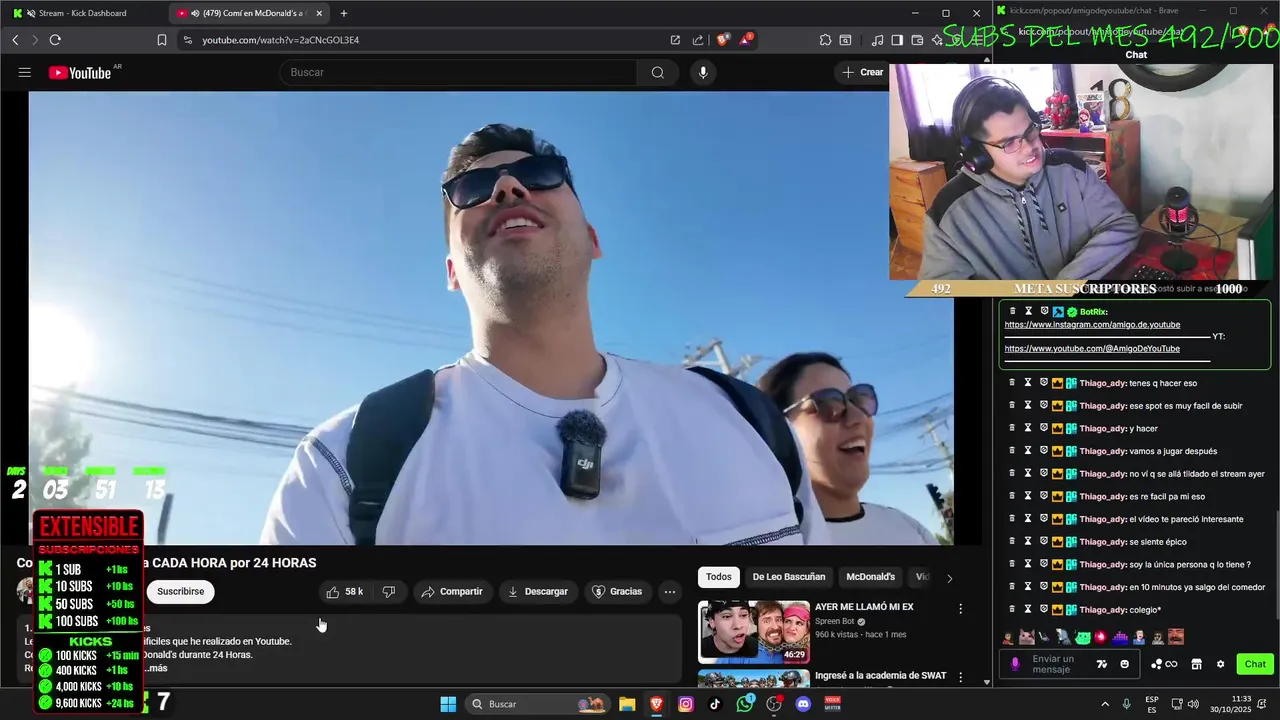This screenshot has height=720, width=1280.
Task: Open TikTok from the taskbar
Action: click(x=715, y=704)
